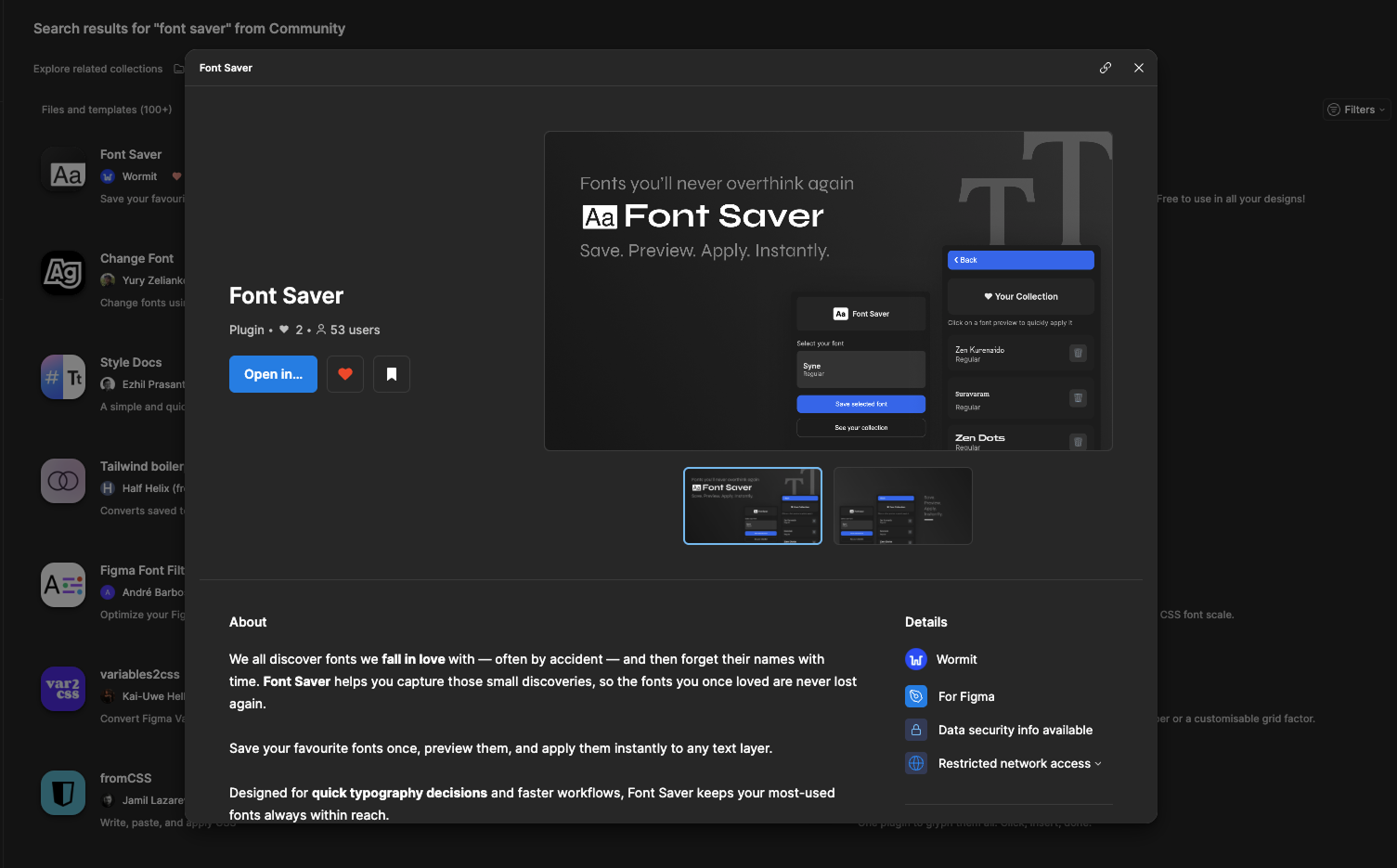The image size is (1397, 868).
Task: Click the Change Font Ag icon
Action: (x=63, y=273)
